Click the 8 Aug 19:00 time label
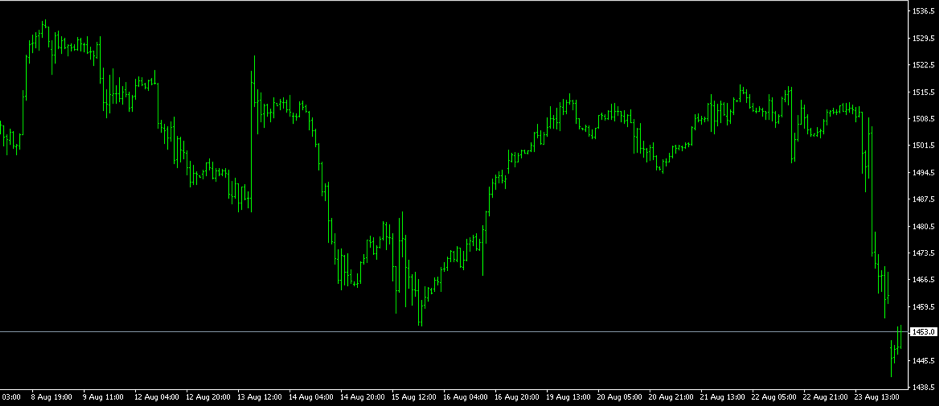This screenshot has height=406, width=939. click(x=52, y=398)
